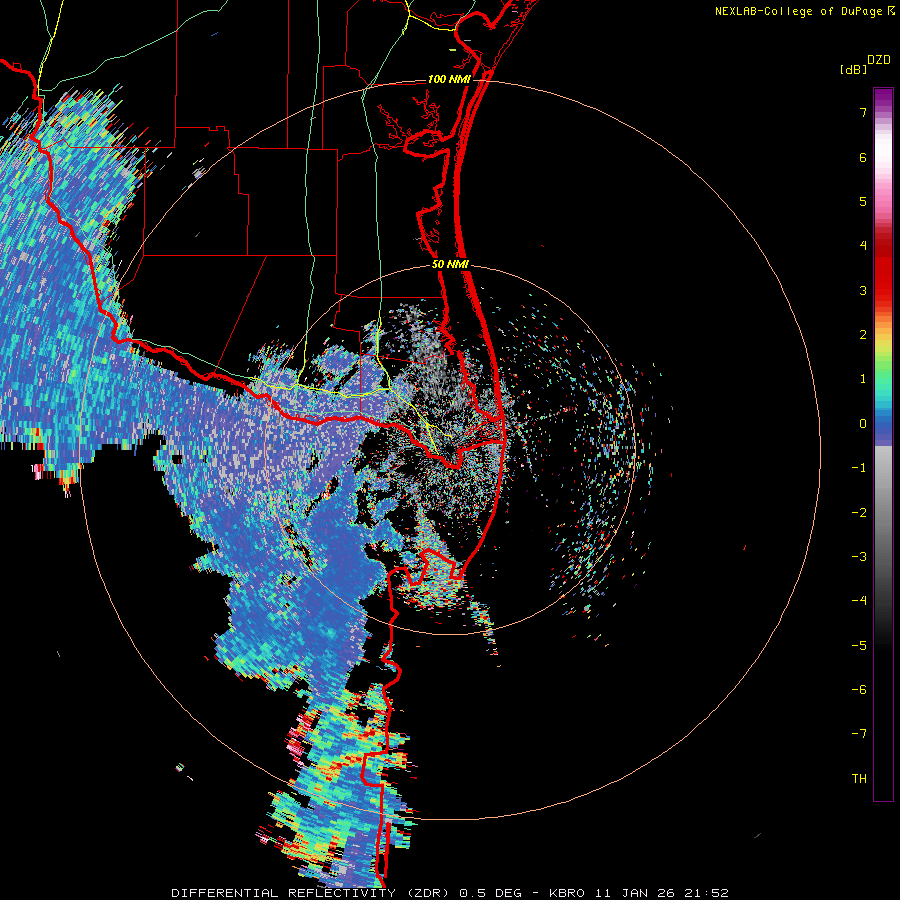Click the DZD legend title
The width and height of the screenshot is (900, 900).
[x=879, y=60]
